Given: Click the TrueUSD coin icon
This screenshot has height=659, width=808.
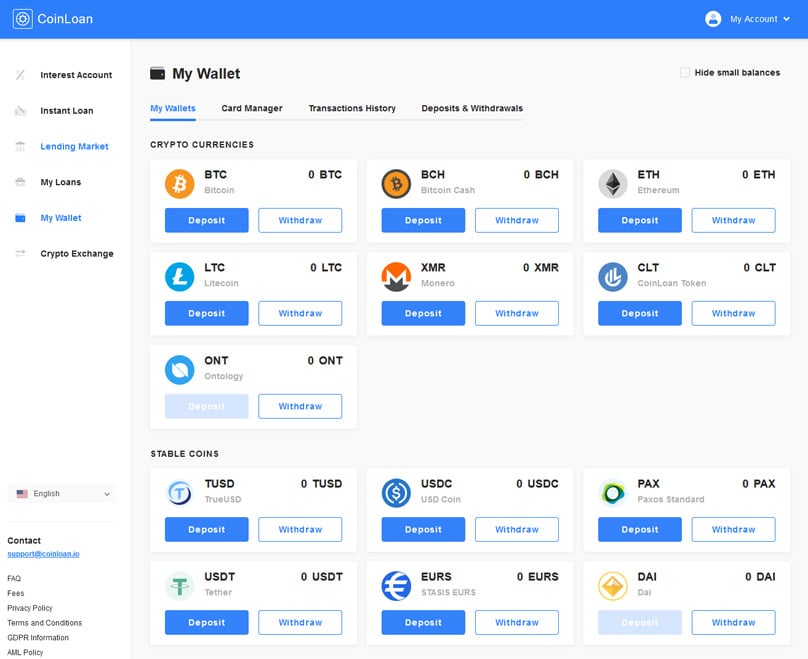Looking at the screenshot, I should tap(179, 493).
